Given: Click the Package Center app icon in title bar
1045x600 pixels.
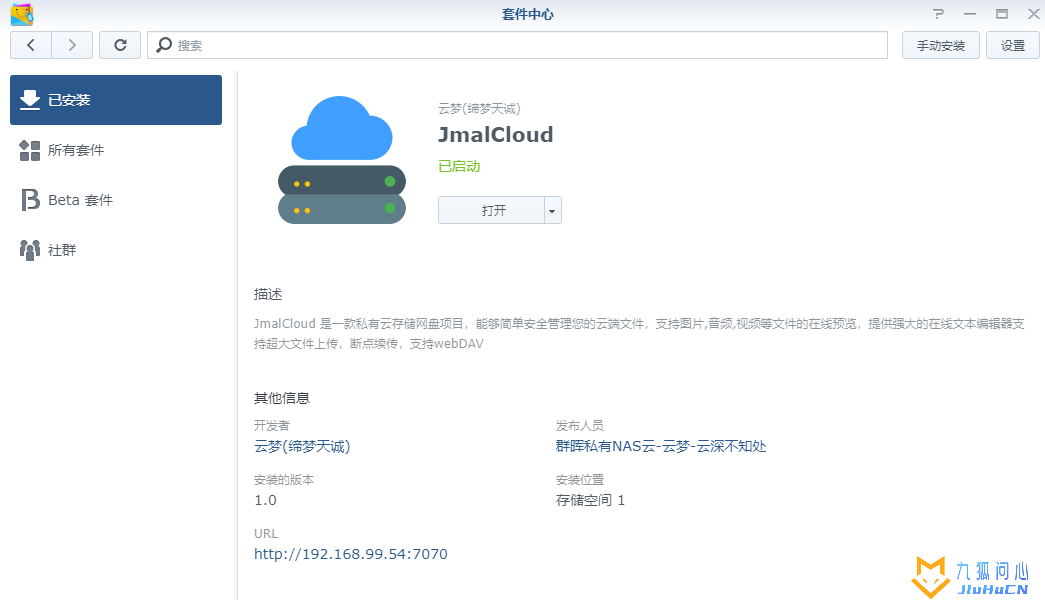Looking at the screenshot, I should [x=22, y=14].
